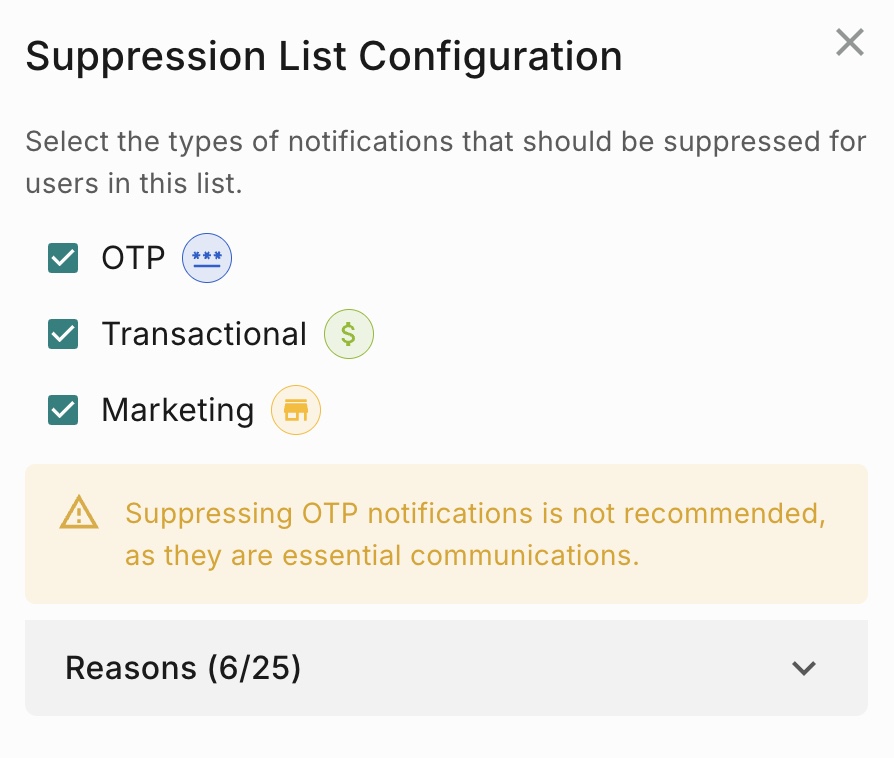894x758 pixels.
Task: Click 'as they are essential communications' text
Action: point(382,556)
